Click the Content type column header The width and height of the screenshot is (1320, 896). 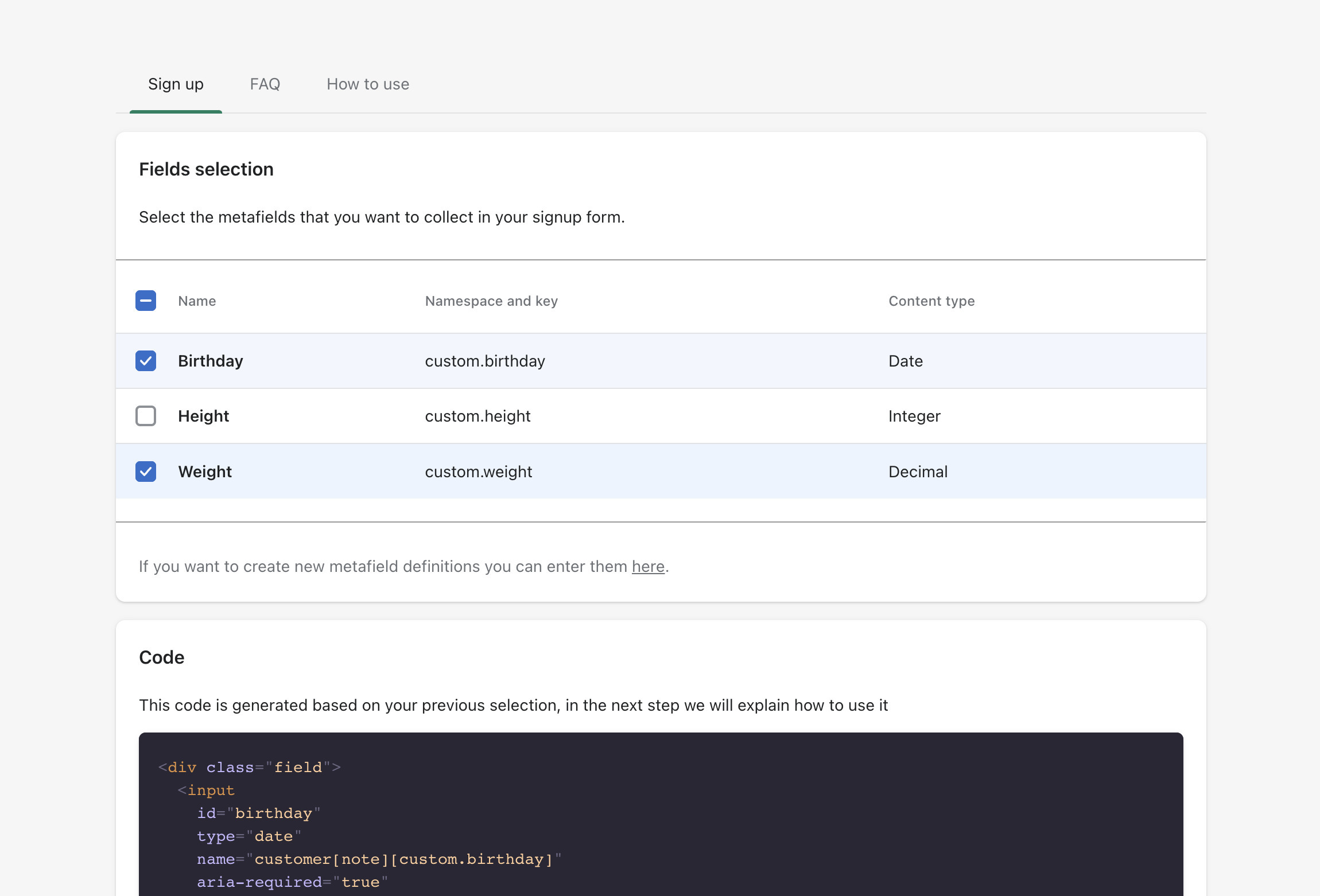point(931,301)
